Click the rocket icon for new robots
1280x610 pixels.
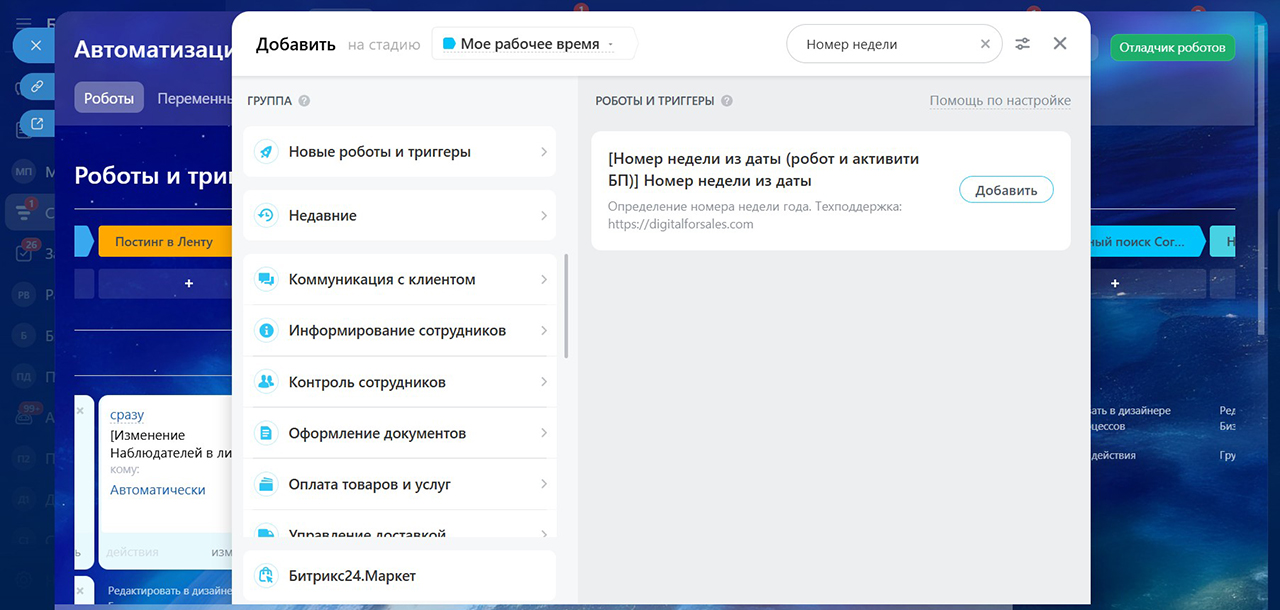266,152
